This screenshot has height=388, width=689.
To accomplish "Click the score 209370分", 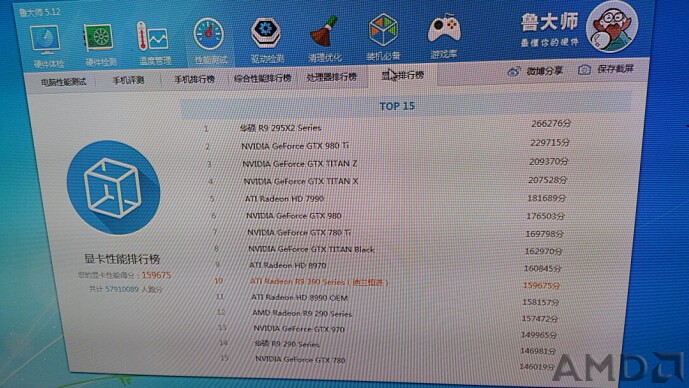I will tap(549, 162).
